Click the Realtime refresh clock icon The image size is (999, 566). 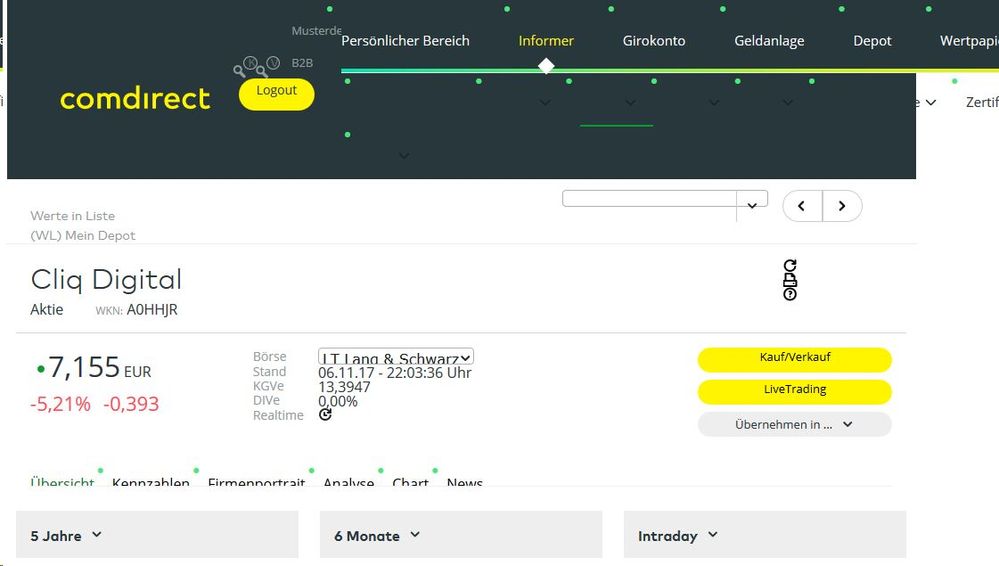coord(325,415)
